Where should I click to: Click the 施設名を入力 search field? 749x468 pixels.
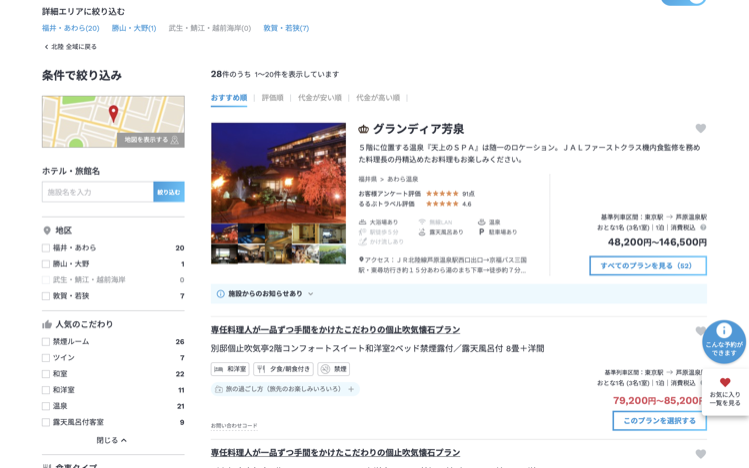97,192
